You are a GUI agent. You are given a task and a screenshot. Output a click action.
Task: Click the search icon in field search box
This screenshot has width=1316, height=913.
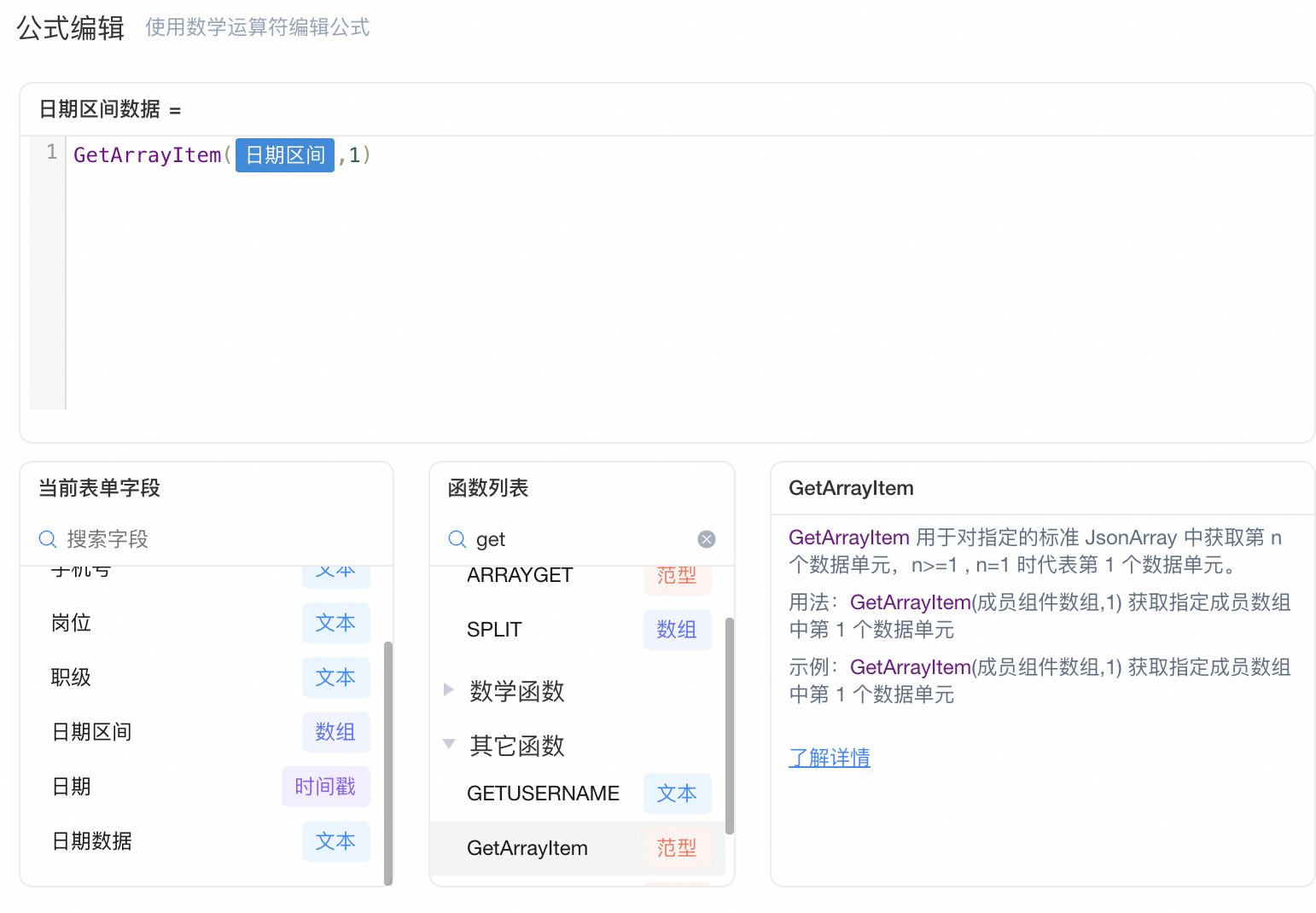click(x=48, y=539)
